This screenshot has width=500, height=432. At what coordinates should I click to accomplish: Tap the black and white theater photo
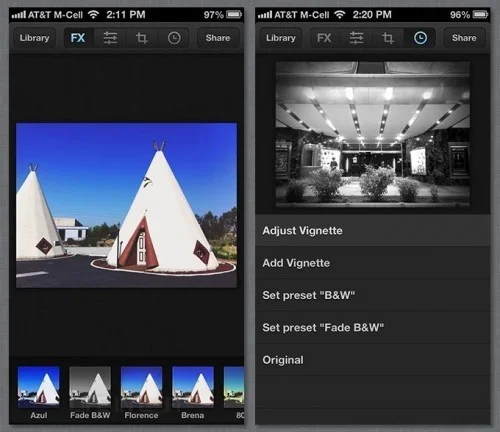(373, 134)
